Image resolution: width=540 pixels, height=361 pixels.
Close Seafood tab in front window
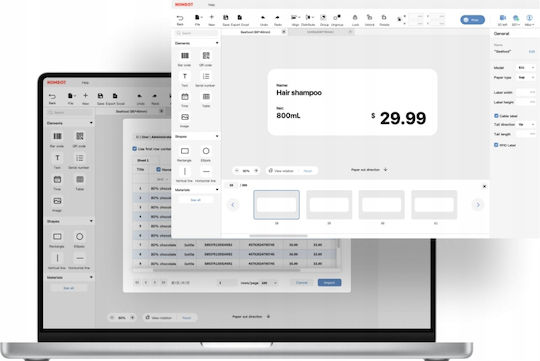tap(283, 32)
